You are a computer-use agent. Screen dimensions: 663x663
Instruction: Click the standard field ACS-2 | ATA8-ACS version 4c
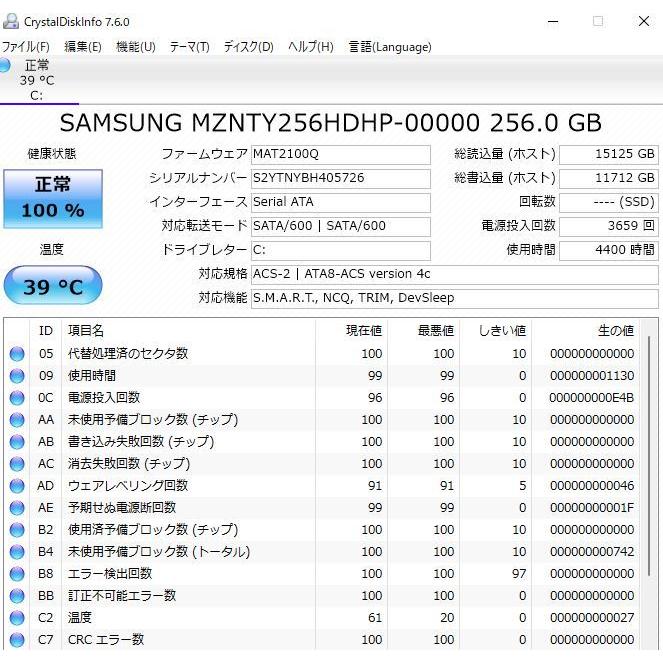pyautogui.click(x=455, y=274)
